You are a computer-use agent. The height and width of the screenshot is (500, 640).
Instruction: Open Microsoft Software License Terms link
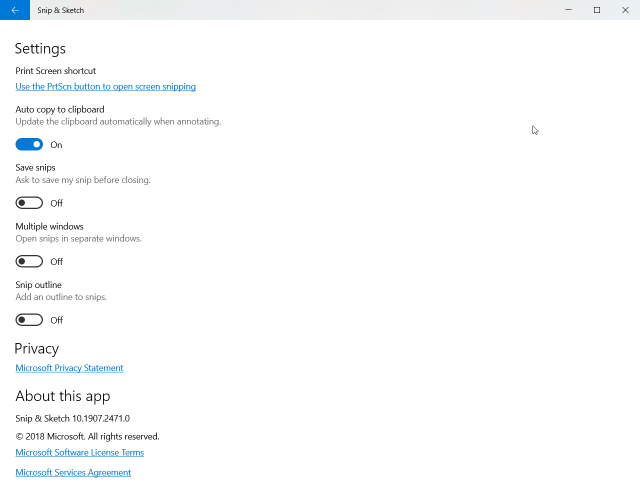pos(80,452)
